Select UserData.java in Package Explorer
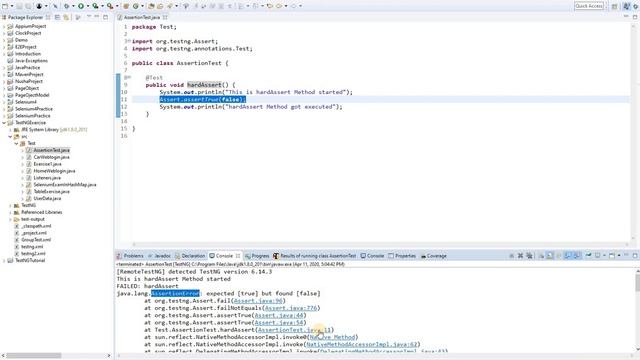 coord(47,198)
